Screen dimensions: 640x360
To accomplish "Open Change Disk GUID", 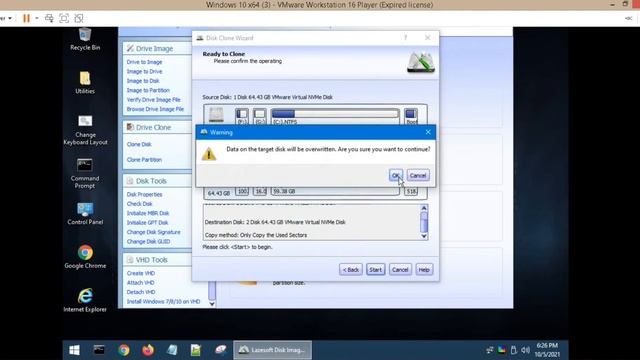I will click(149, 241).
